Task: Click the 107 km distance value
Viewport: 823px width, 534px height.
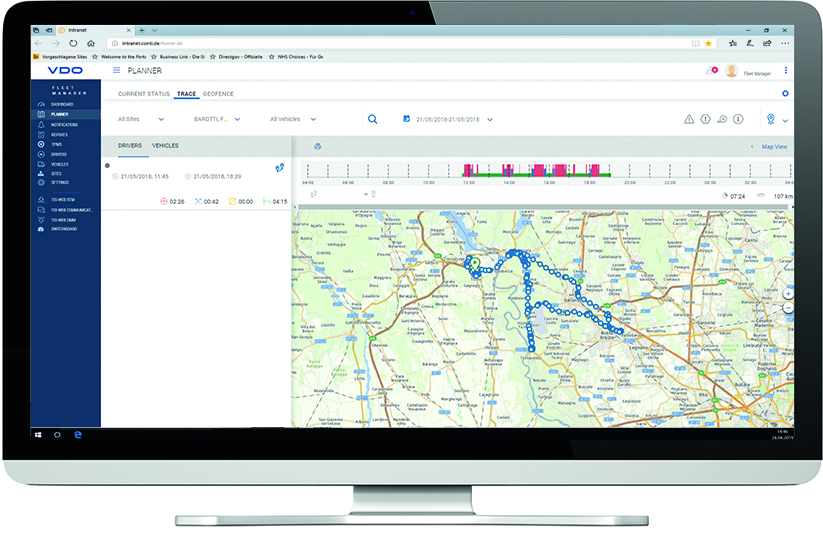Action: 782,196
